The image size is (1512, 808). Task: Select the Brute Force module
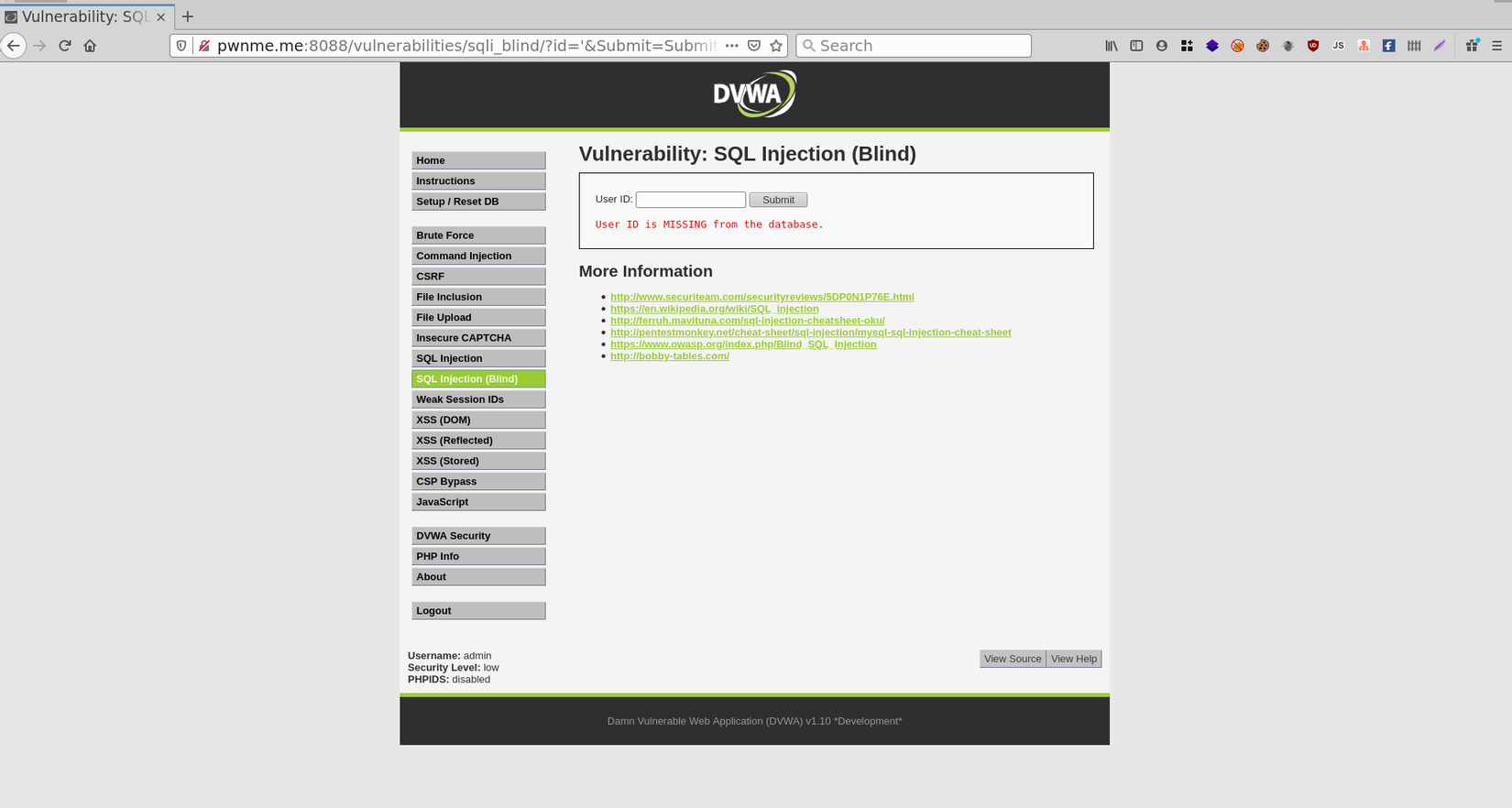[x=478, y=235]
